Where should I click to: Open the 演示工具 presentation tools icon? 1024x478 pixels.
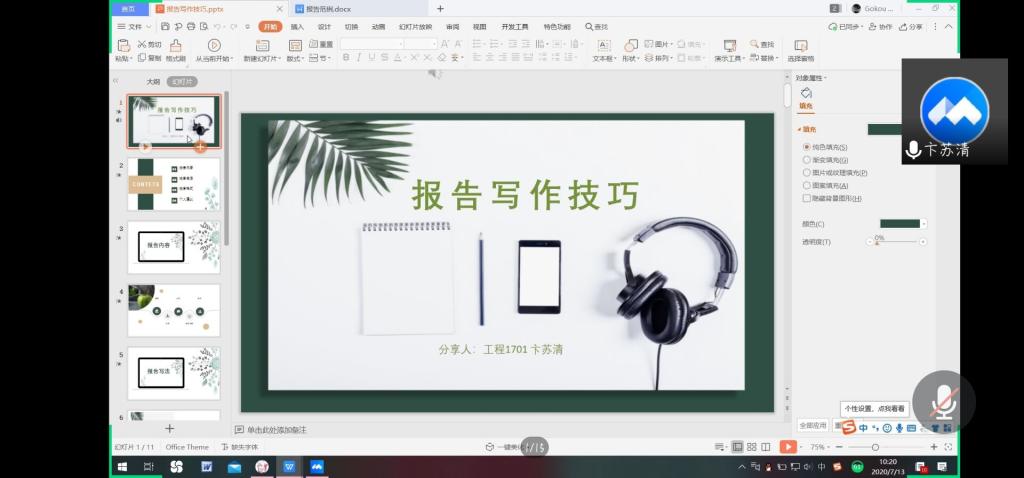(x=729, y=46)
